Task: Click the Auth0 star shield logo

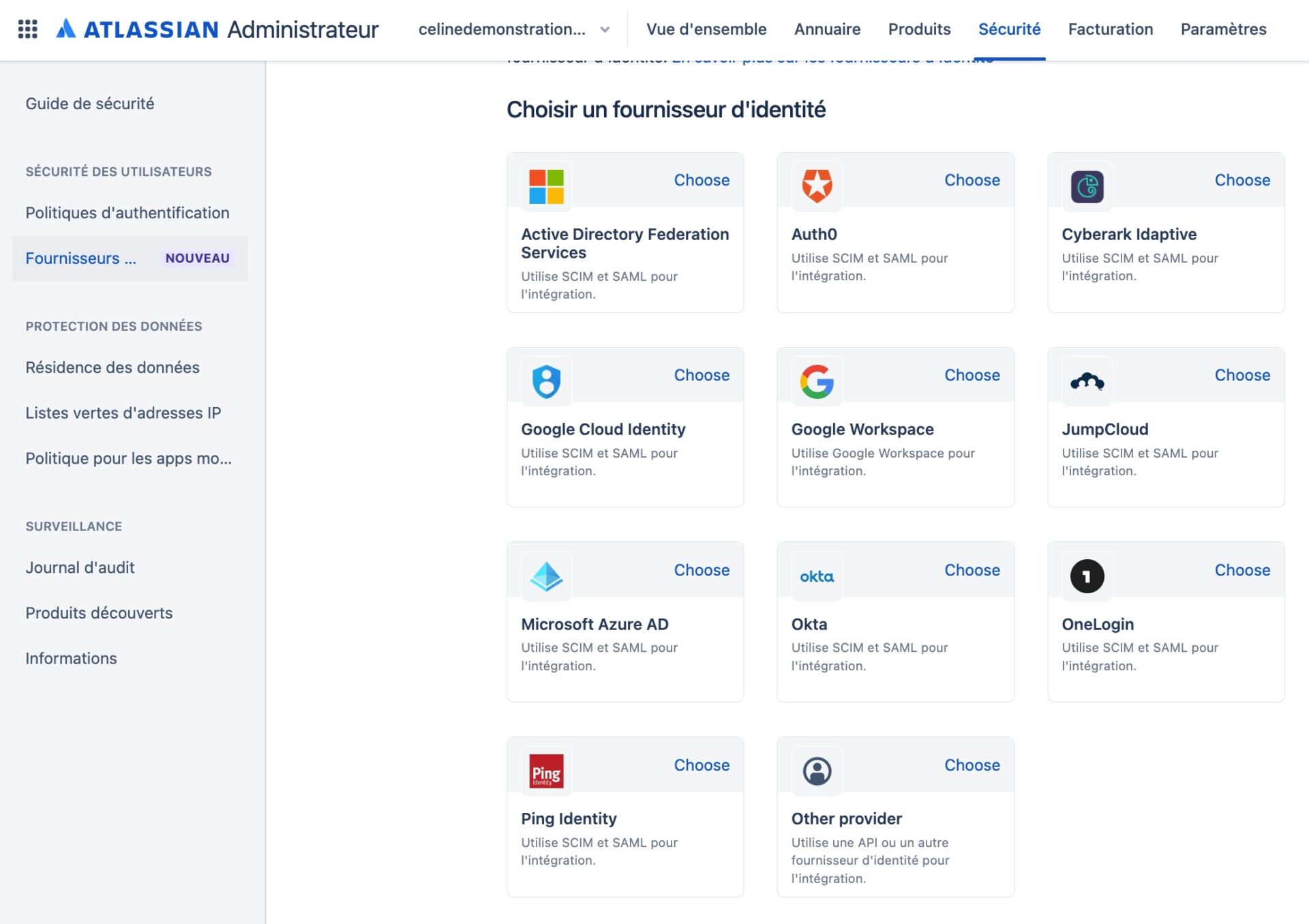Action: click(x=817, y=186)
